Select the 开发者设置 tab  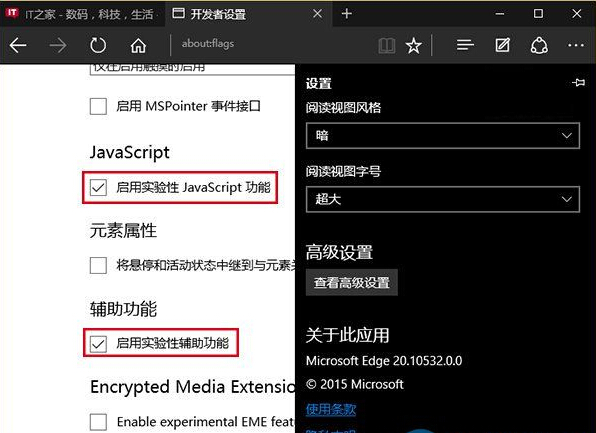point(249,14)
